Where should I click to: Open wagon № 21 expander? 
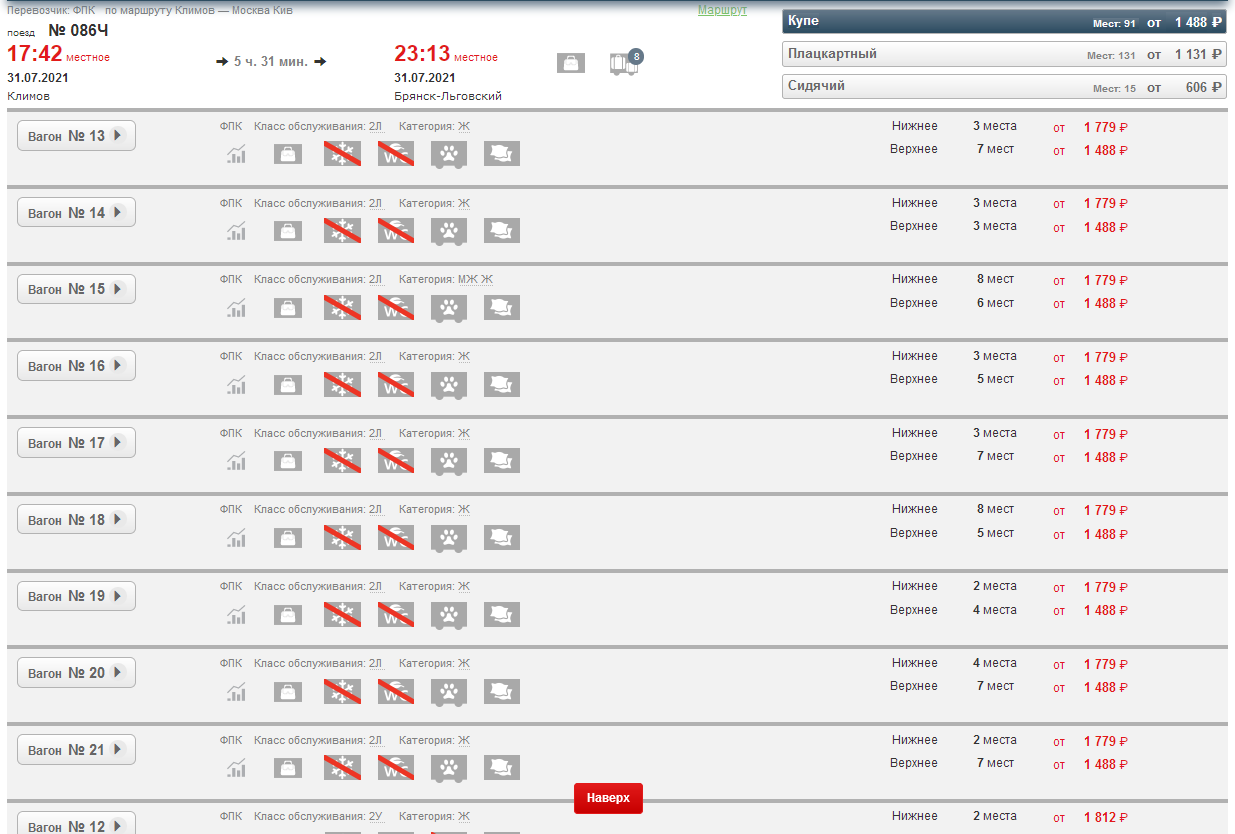[x=76, y=750]
